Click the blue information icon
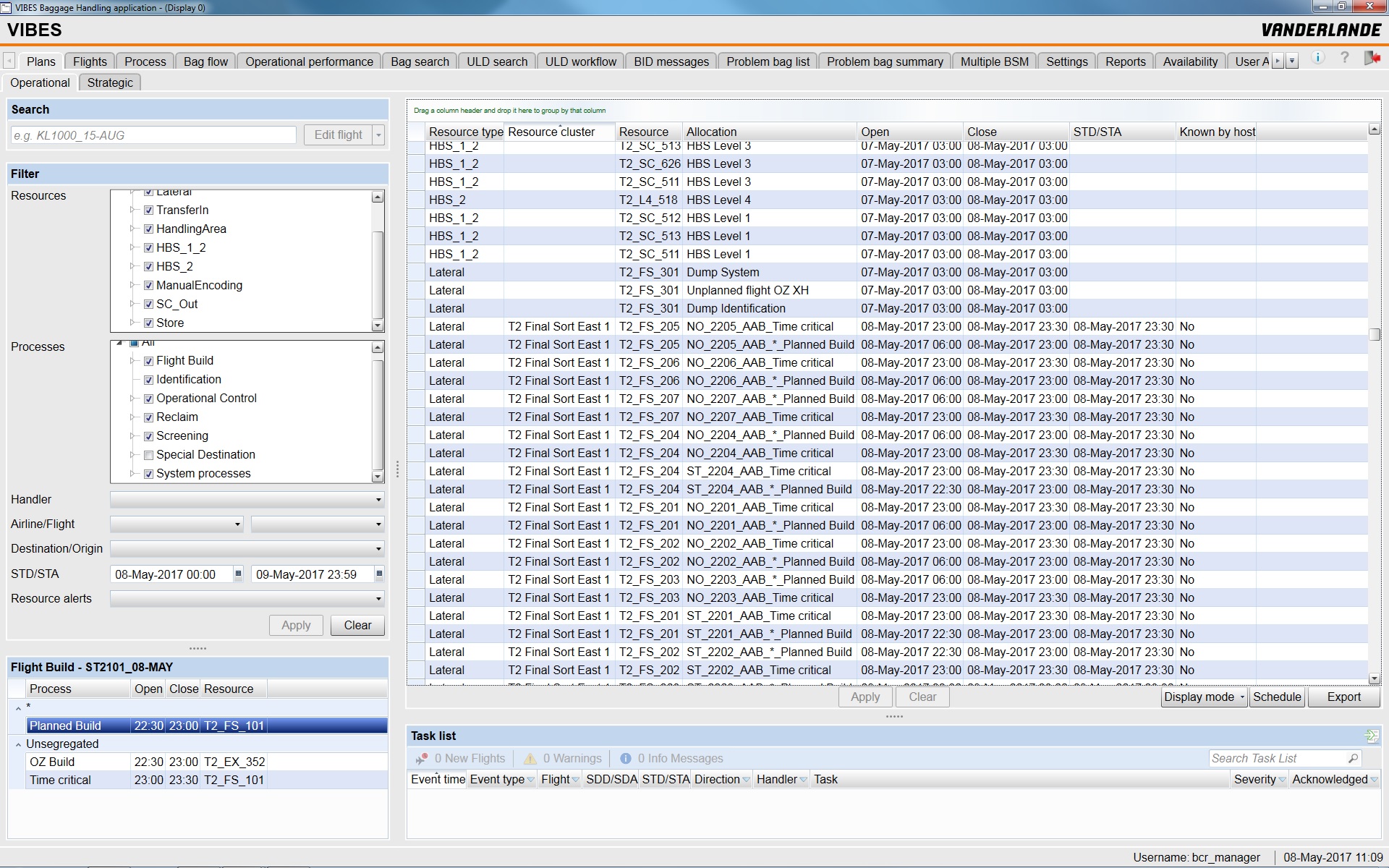Screen dimensions: 1389x868 (1318, 58)
